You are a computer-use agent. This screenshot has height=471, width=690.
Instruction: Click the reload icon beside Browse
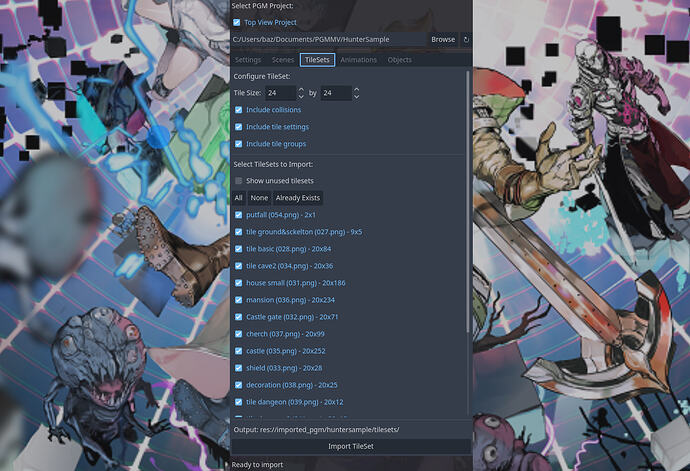[466, 40]
